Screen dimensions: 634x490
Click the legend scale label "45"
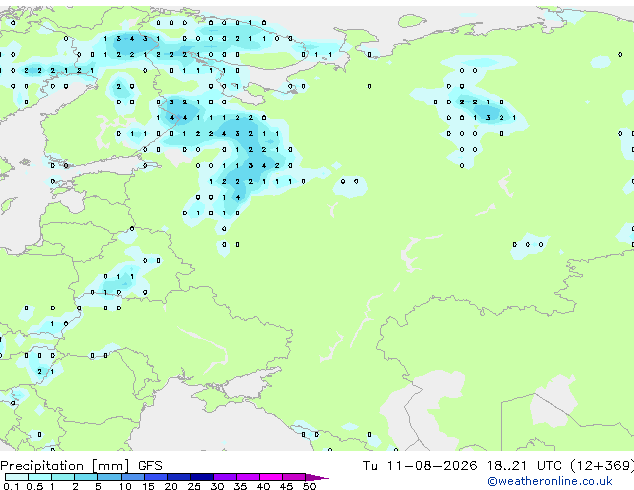pos(286,486)
